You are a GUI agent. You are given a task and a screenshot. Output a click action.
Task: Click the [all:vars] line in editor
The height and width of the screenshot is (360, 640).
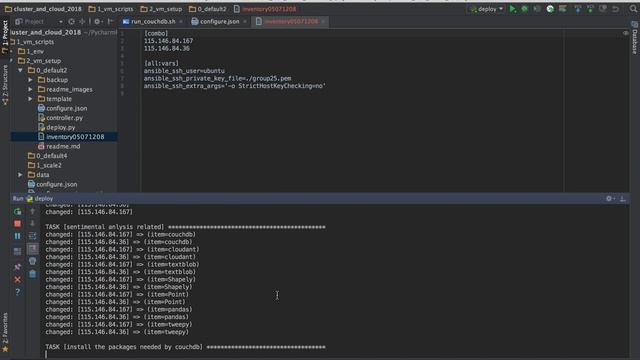161,63
